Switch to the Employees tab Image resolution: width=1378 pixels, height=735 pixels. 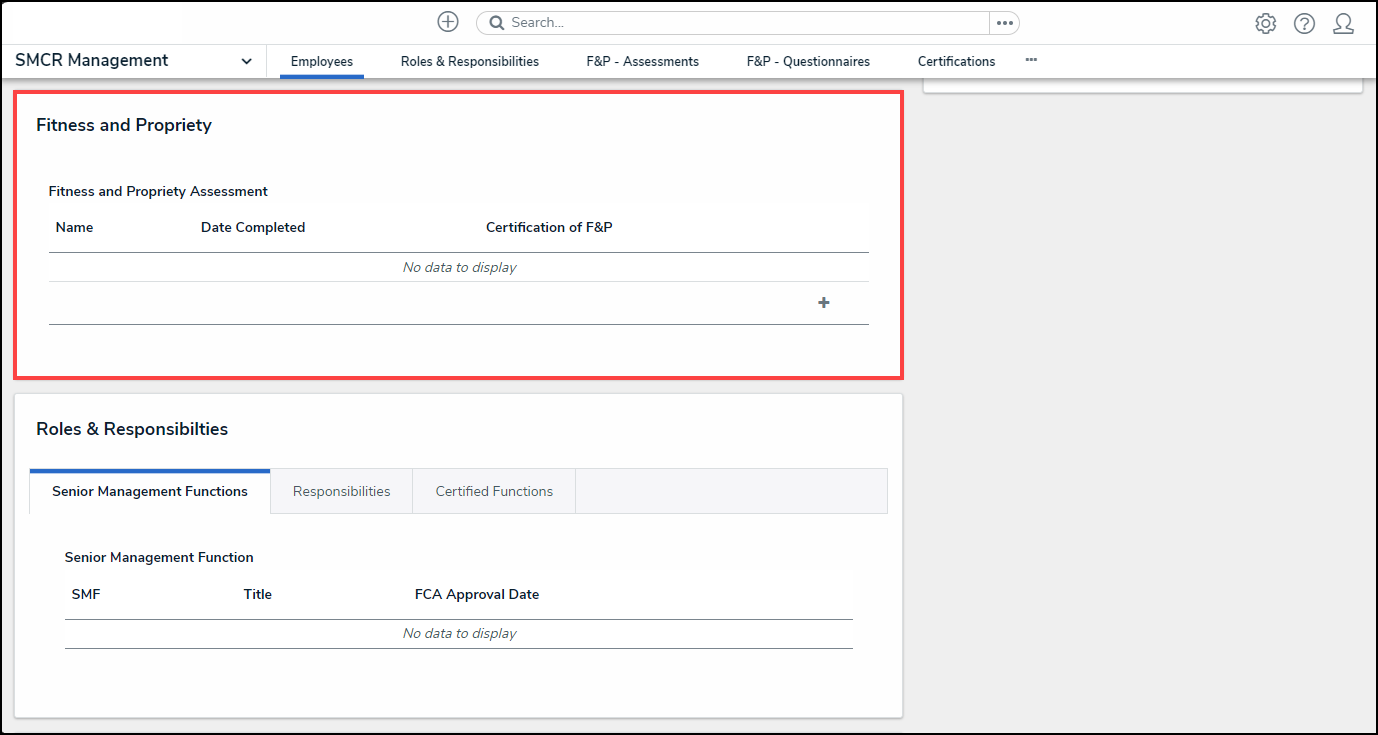(x=322, y=61)
